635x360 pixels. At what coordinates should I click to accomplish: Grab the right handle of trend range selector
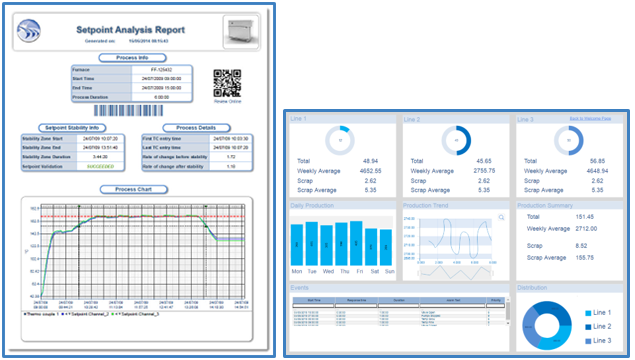[492, 273]
